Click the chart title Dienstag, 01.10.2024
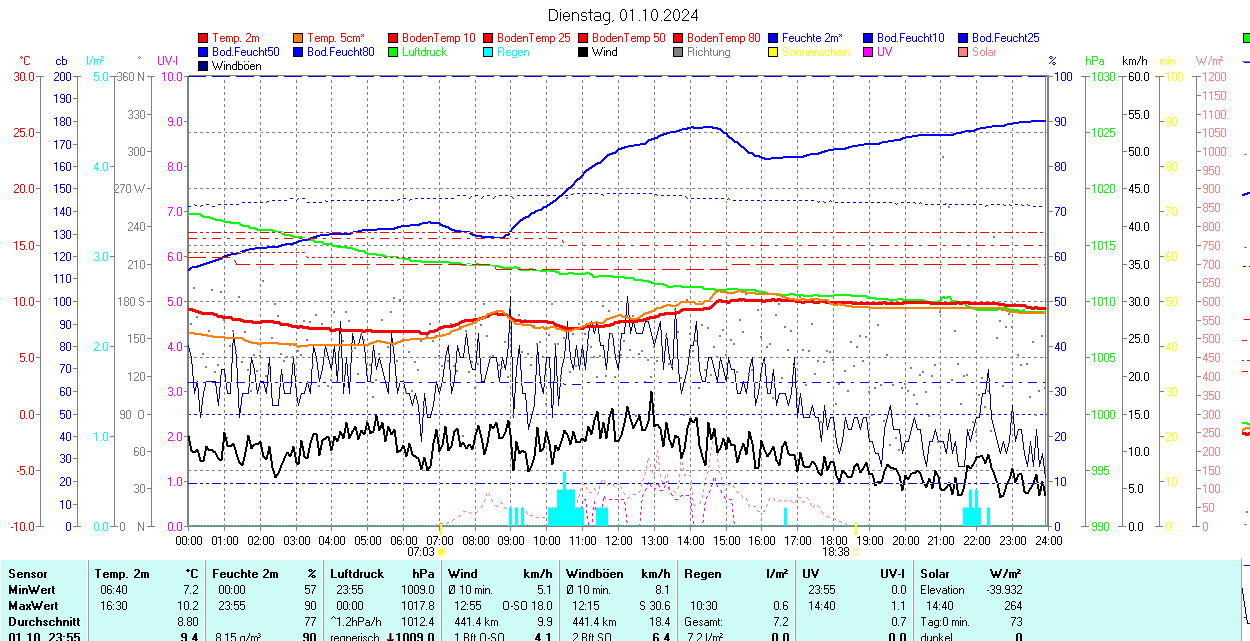 pos(623,15)
